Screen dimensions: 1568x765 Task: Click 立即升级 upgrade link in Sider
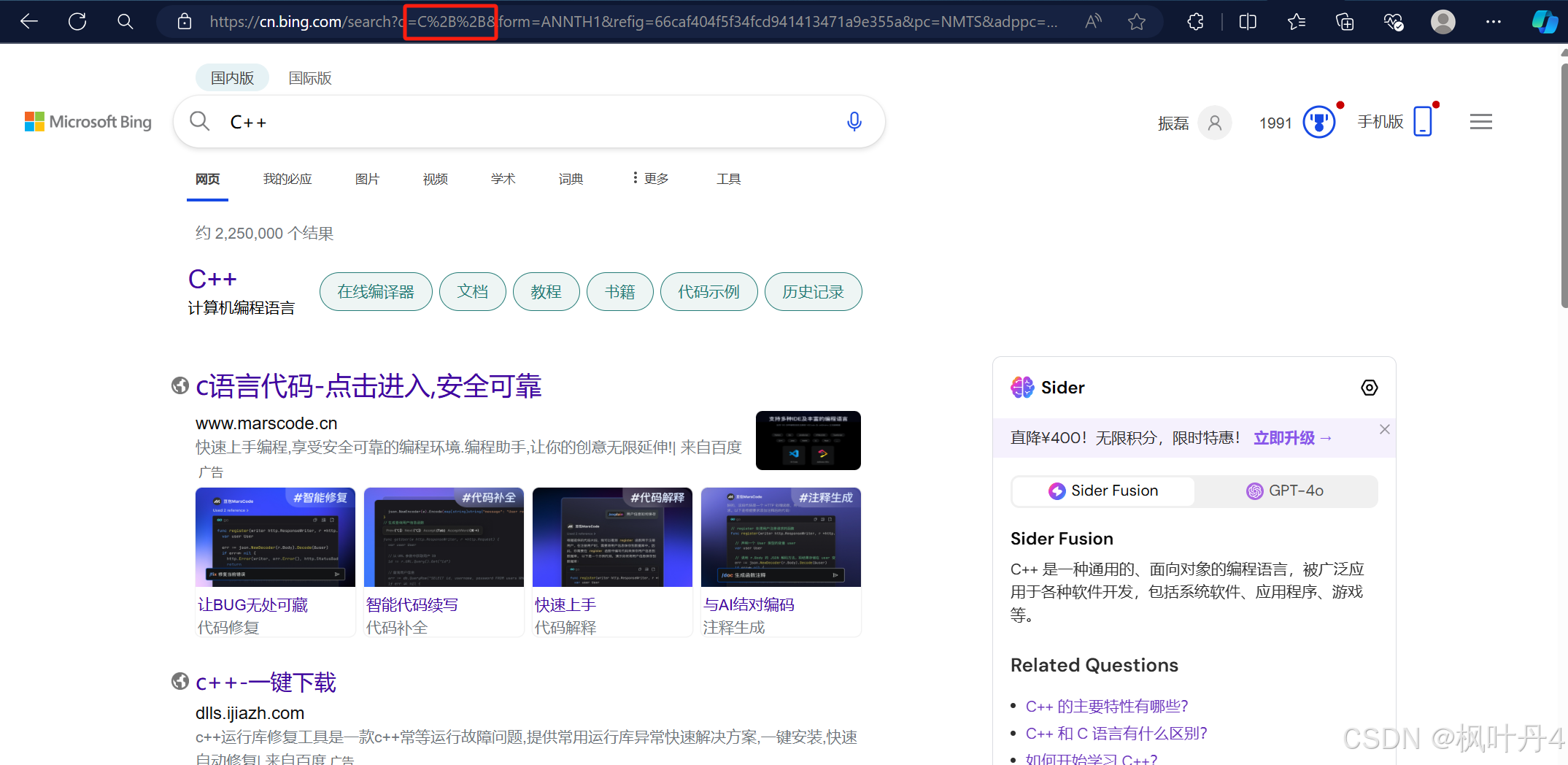click(x=1292, y=438)
